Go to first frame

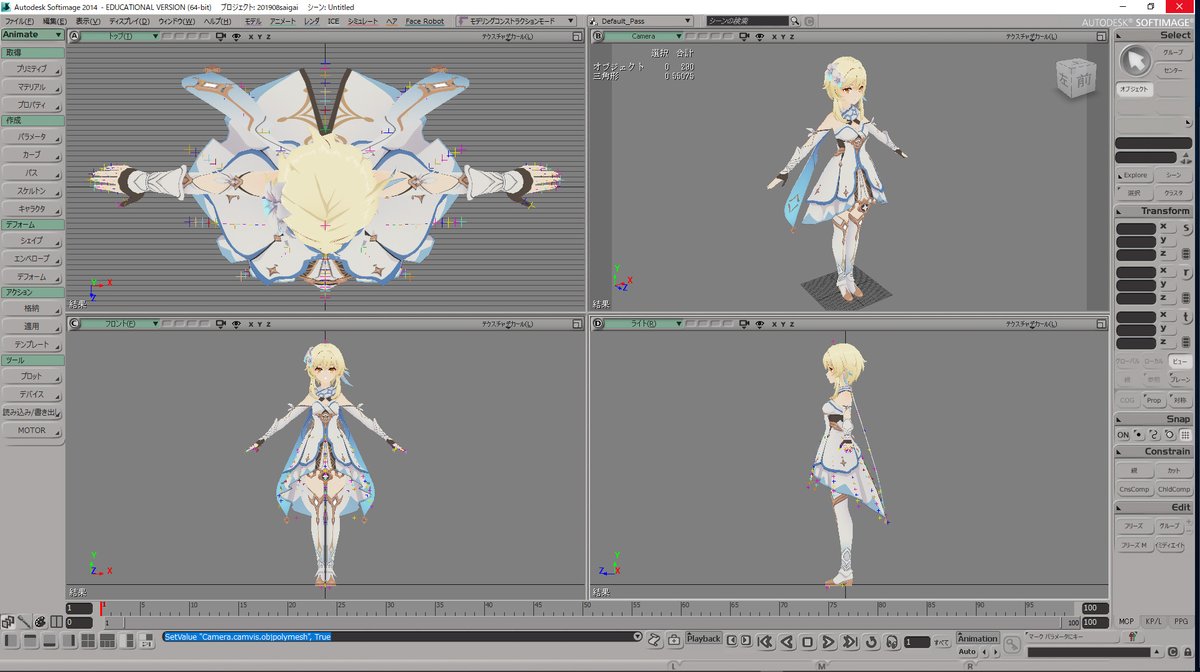pyautogui.click(x=764, y=641)
